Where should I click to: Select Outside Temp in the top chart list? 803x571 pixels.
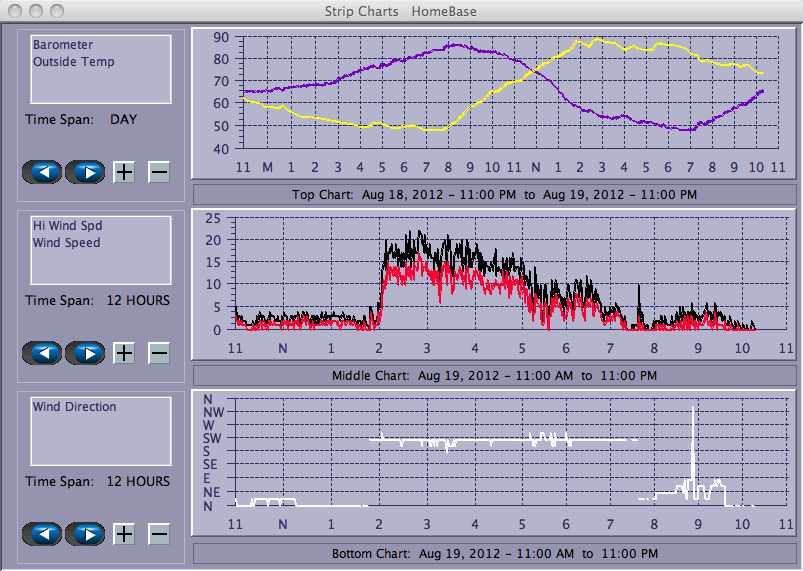73,62
